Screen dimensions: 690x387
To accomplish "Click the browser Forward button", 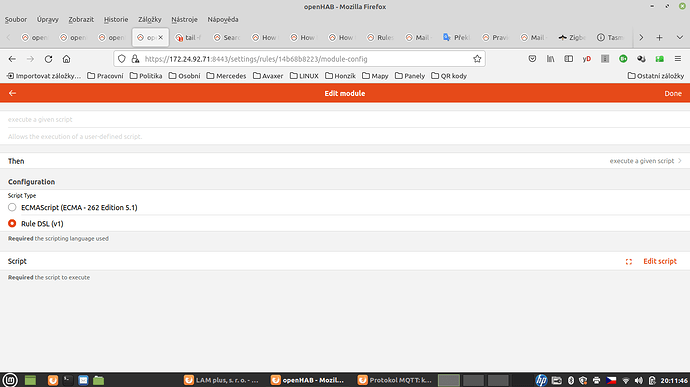I will tap(30, 59).
